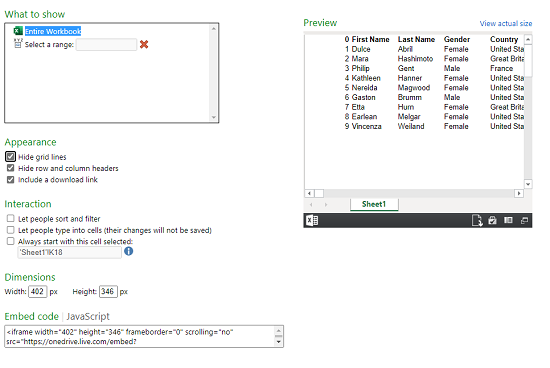Open the View actual size link

pyautogui.click(x=506, y=24)
